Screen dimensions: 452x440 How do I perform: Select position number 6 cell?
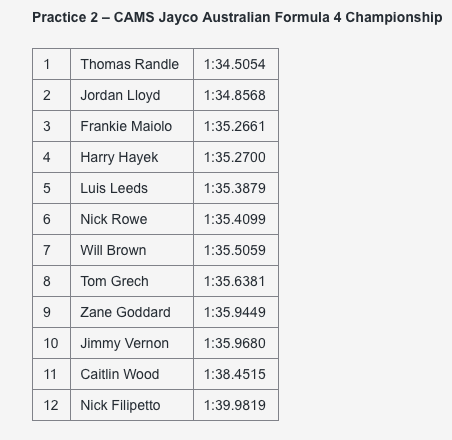coord(51,219)
